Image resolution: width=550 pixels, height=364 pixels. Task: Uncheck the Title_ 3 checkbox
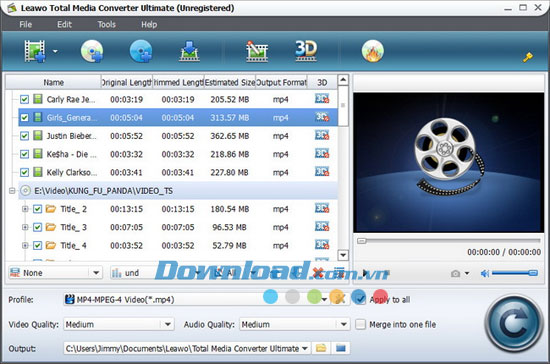click(x=38, y=227)
